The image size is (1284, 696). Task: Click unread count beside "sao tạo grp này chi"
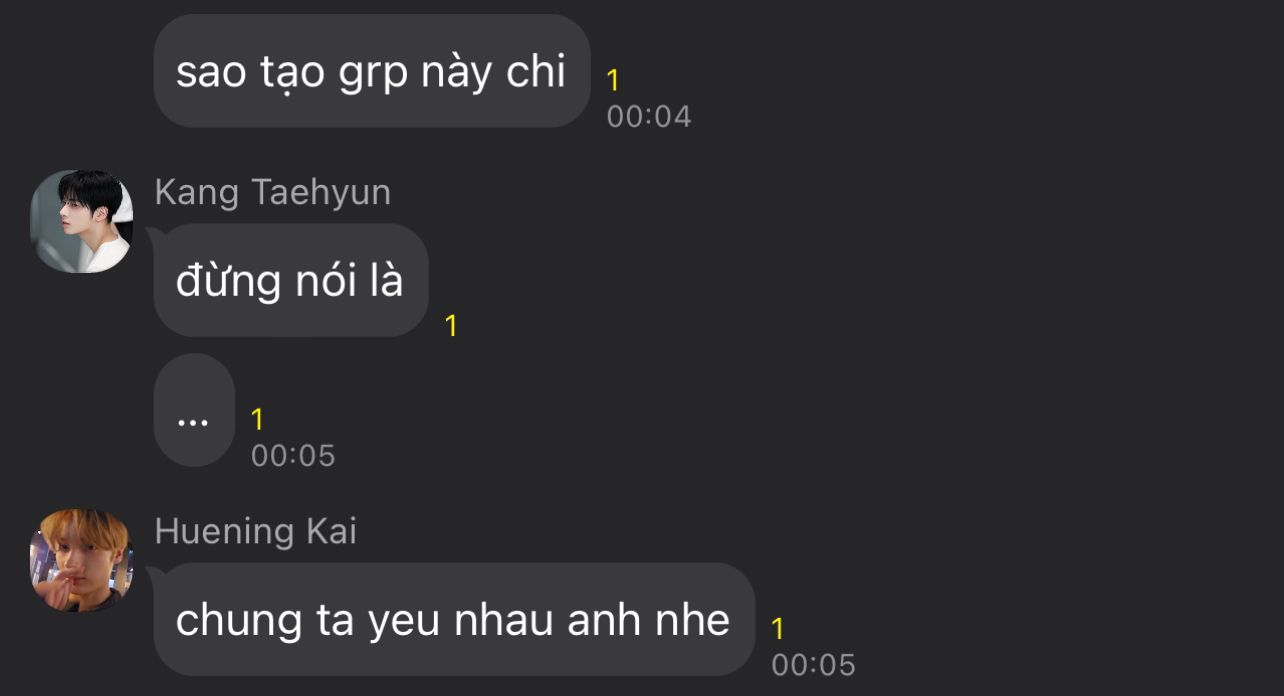(613, 81)
